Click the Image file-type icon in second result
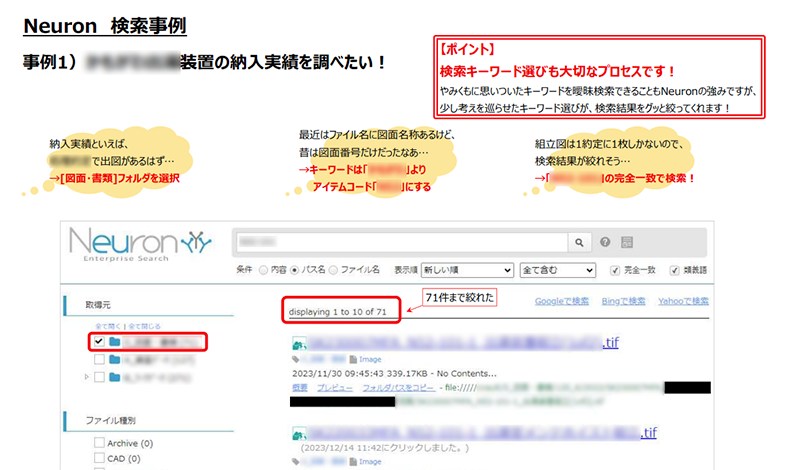Screen dimensions: 800x470 [353, 461]
